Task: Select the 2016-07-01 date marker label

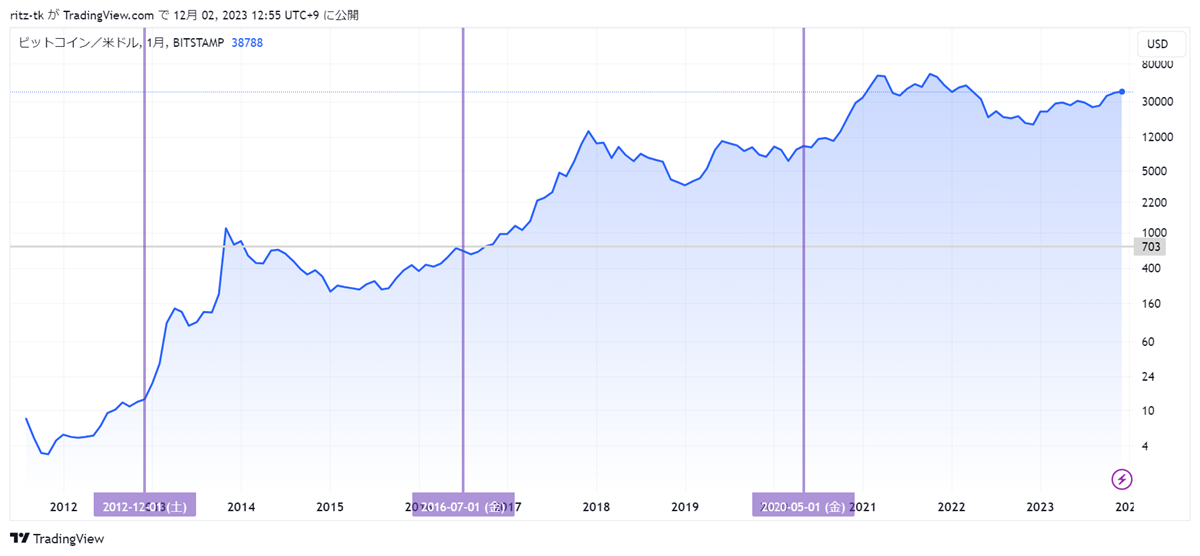Action: coord(463,507)
